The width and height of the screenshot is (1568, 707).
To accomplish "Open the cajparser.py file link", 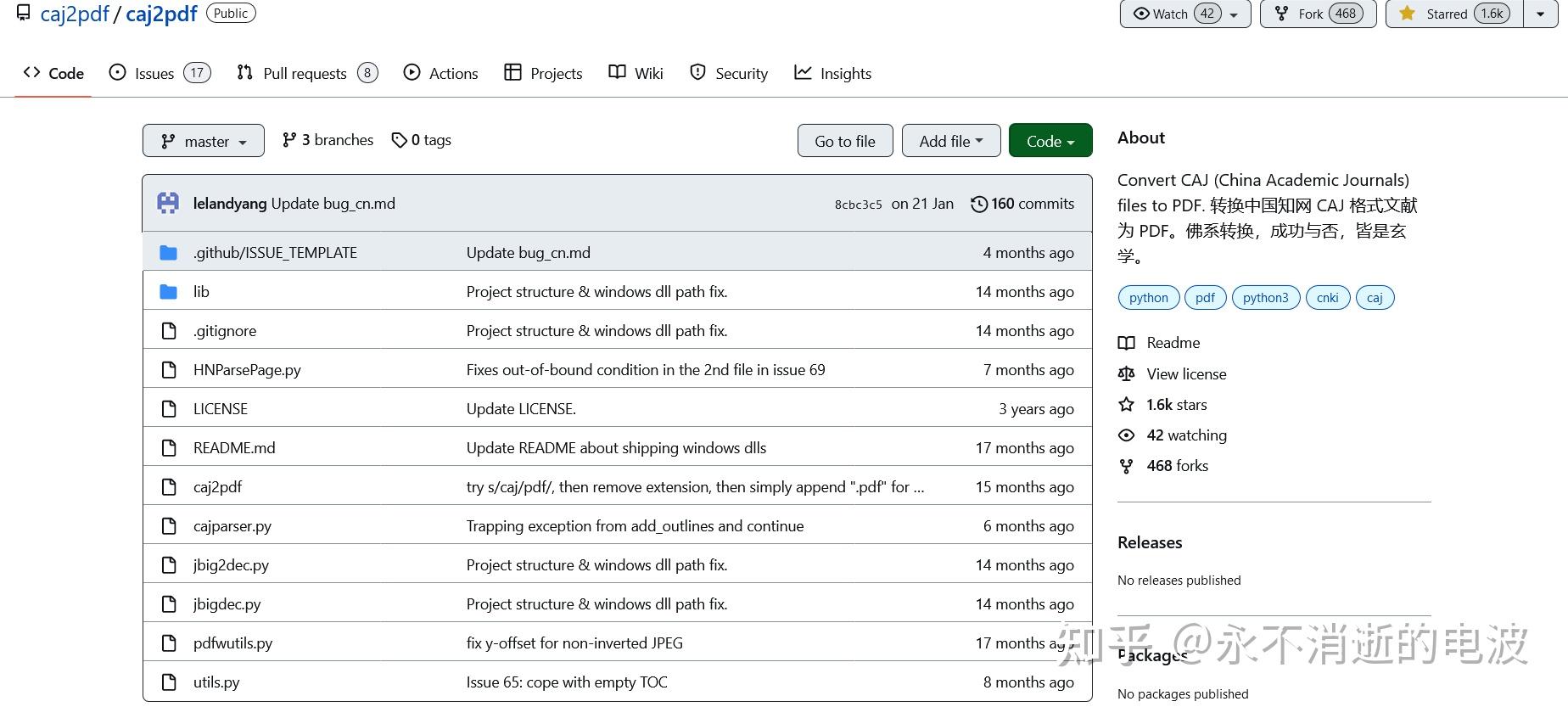I will [232, 526].
